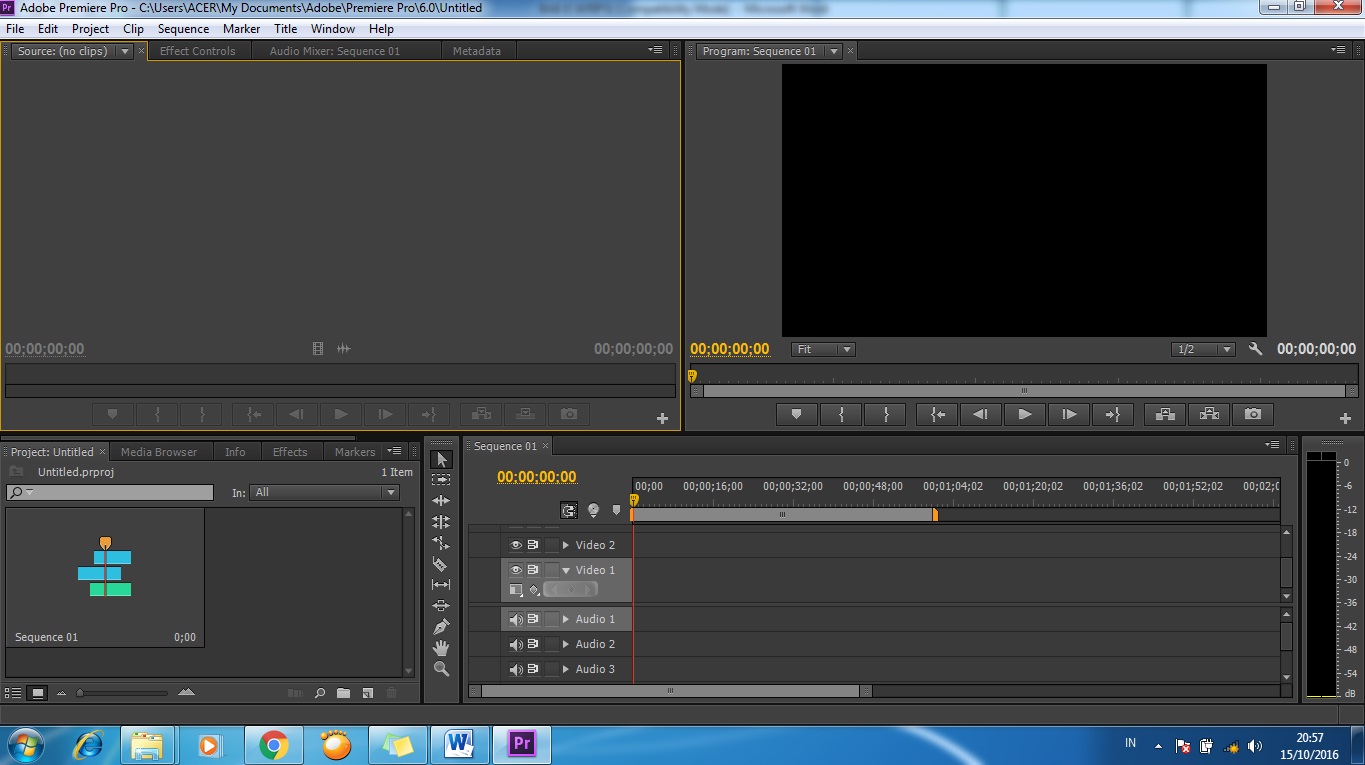Select the Slip tool
The height and width of the screenshot is (765, 1365).
pos(441,585)
